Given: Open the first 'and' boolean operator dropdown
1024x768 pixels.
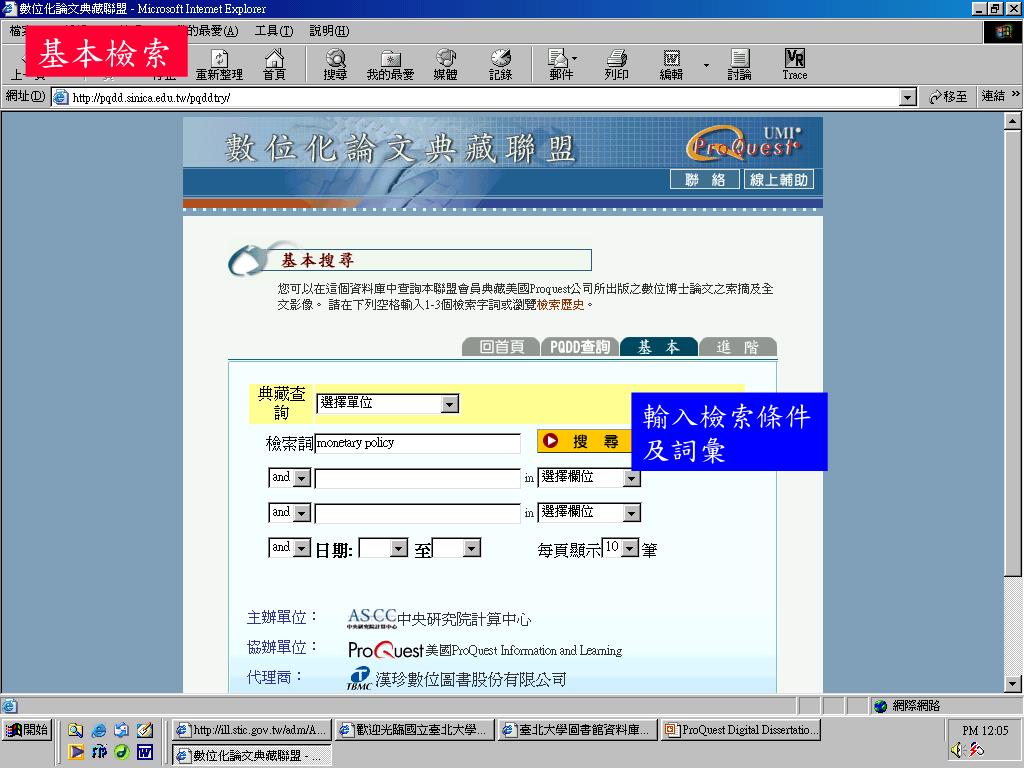Looking at the screenshot, I should [x=289, y=477].
